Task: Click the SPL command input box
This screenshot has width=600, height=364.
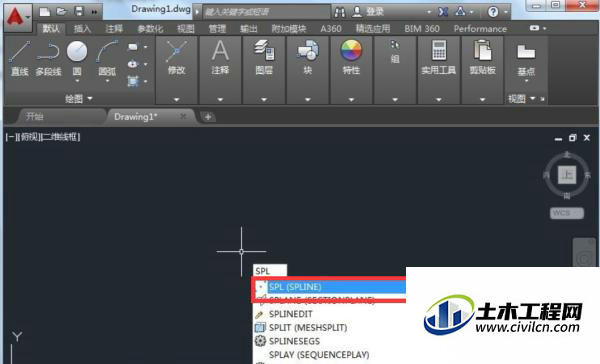Action: tap(270, 271)
